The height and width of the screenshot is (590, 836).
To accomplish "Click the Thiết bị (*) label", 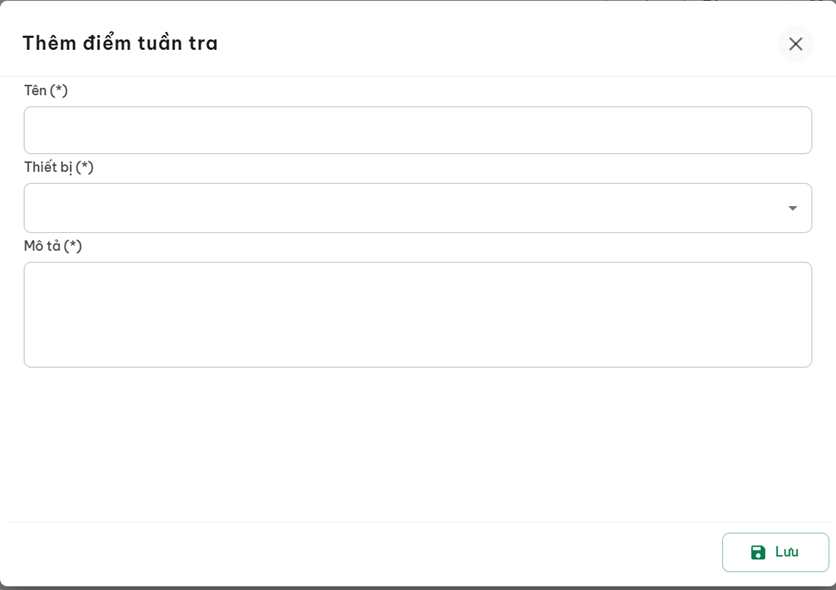I will [59, 167].
